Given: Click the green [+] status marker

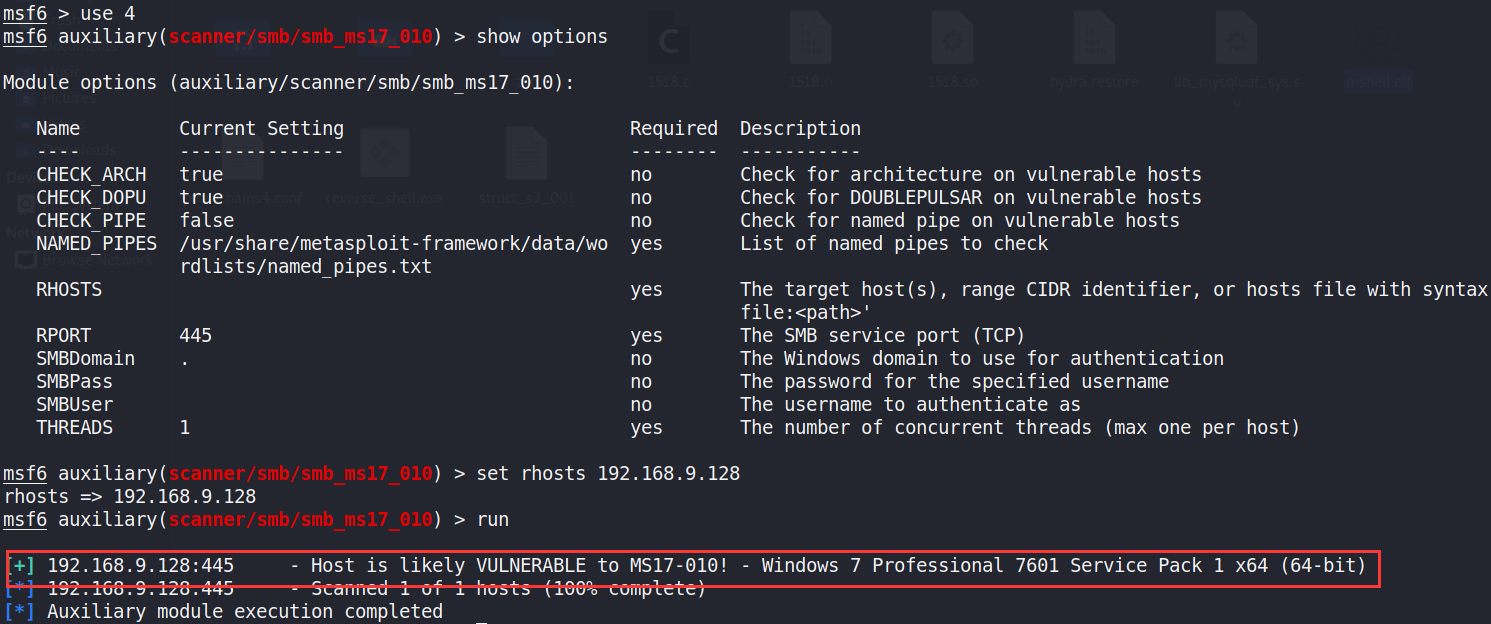Looking at the screenshot, I should (x=20, y=566).
